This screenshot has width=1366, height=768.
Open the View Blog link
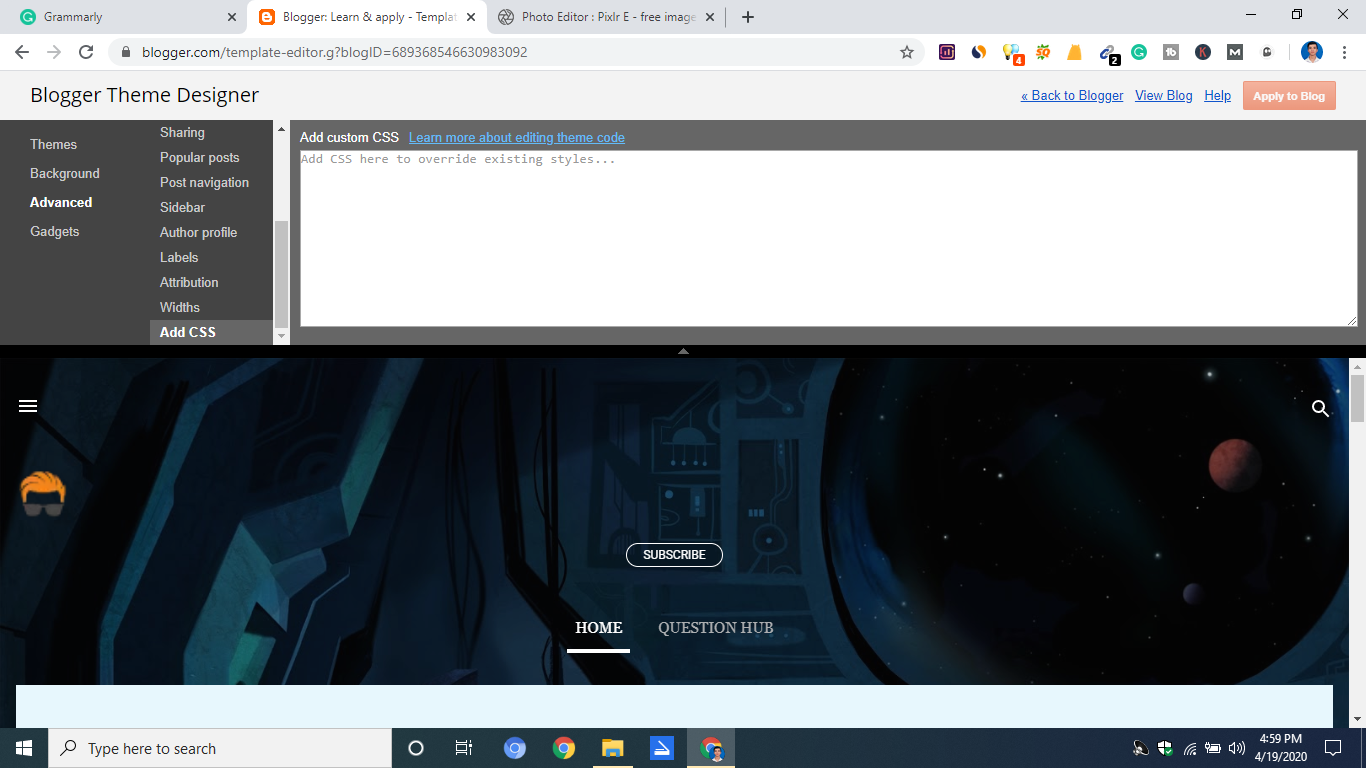[1164, 95]
